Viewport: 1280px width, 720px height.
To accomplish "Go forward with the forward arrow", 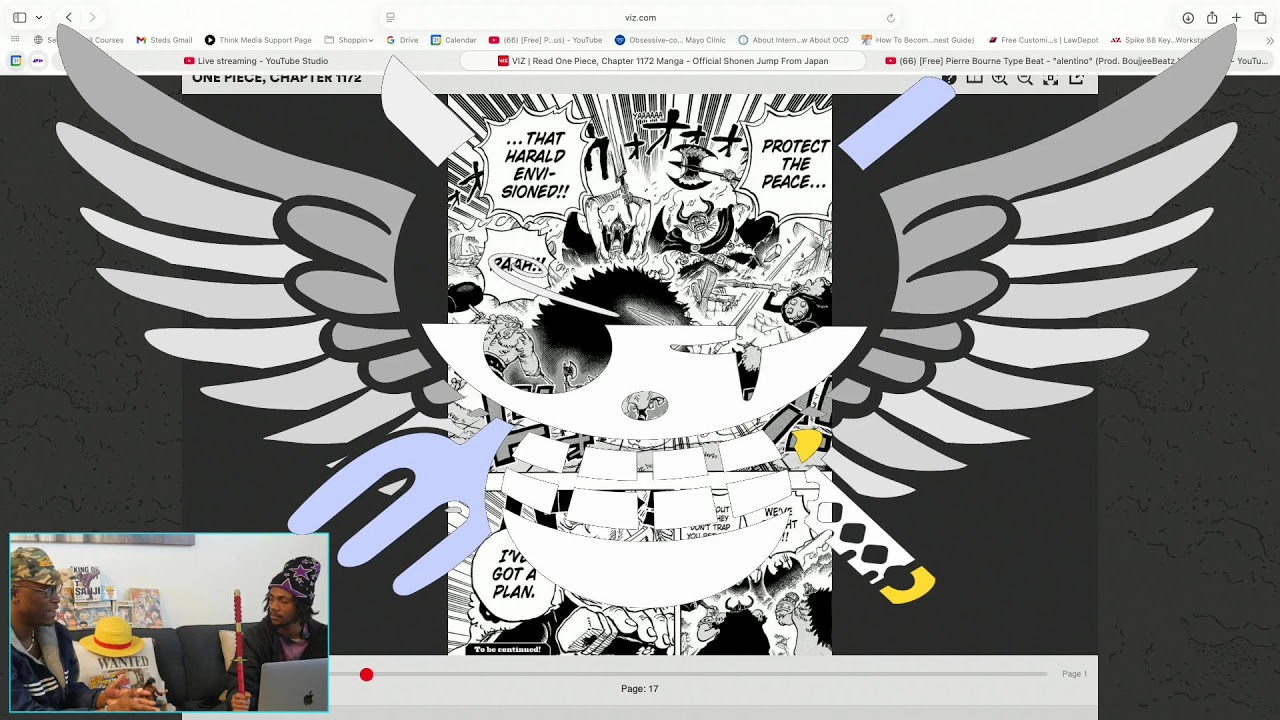I will [93, 17].
